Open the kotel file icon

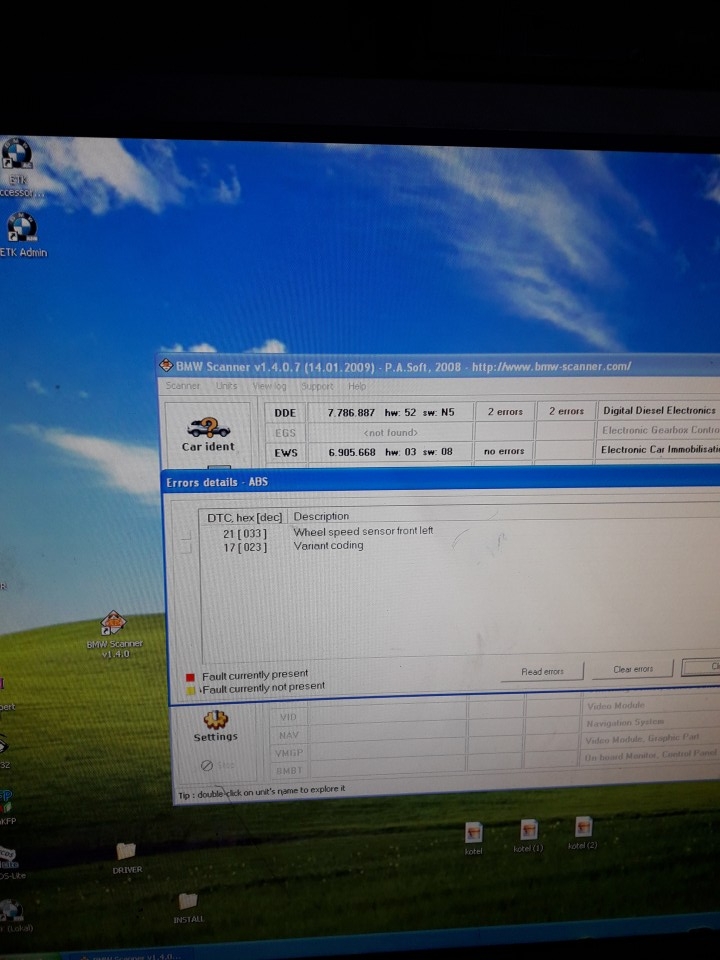point(473,838)
